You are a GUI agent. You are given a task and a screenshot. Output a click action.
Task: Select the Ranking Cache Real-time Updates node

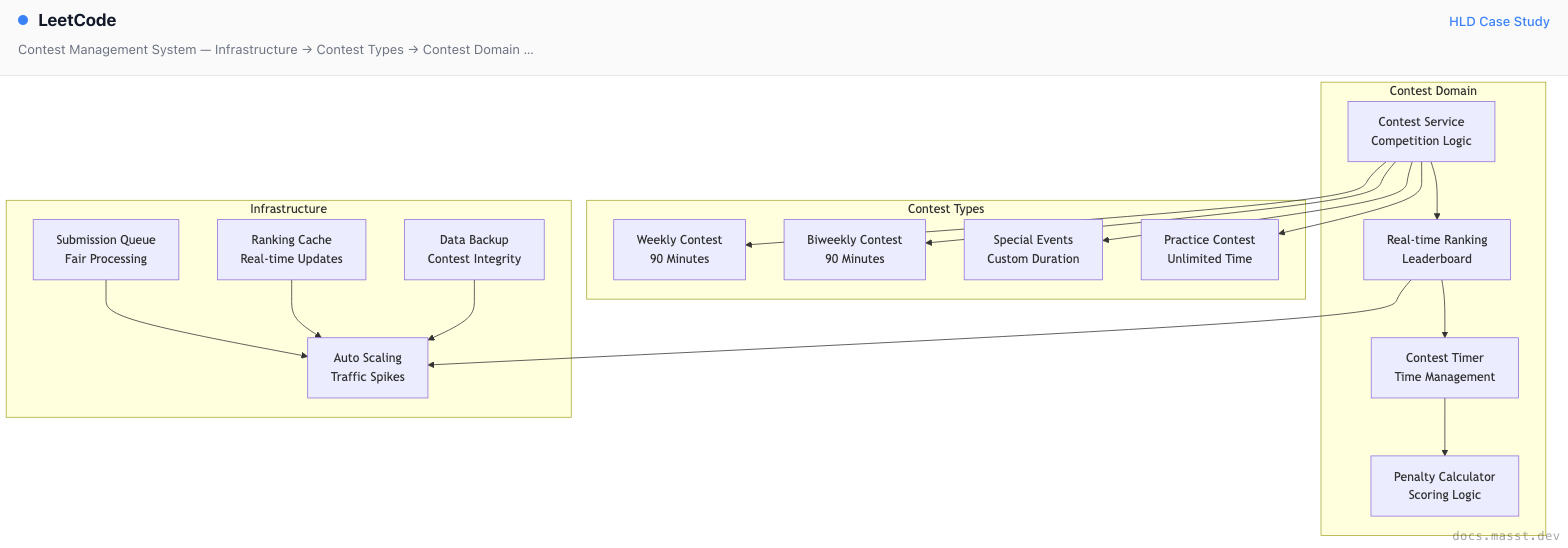pos(292,249)
